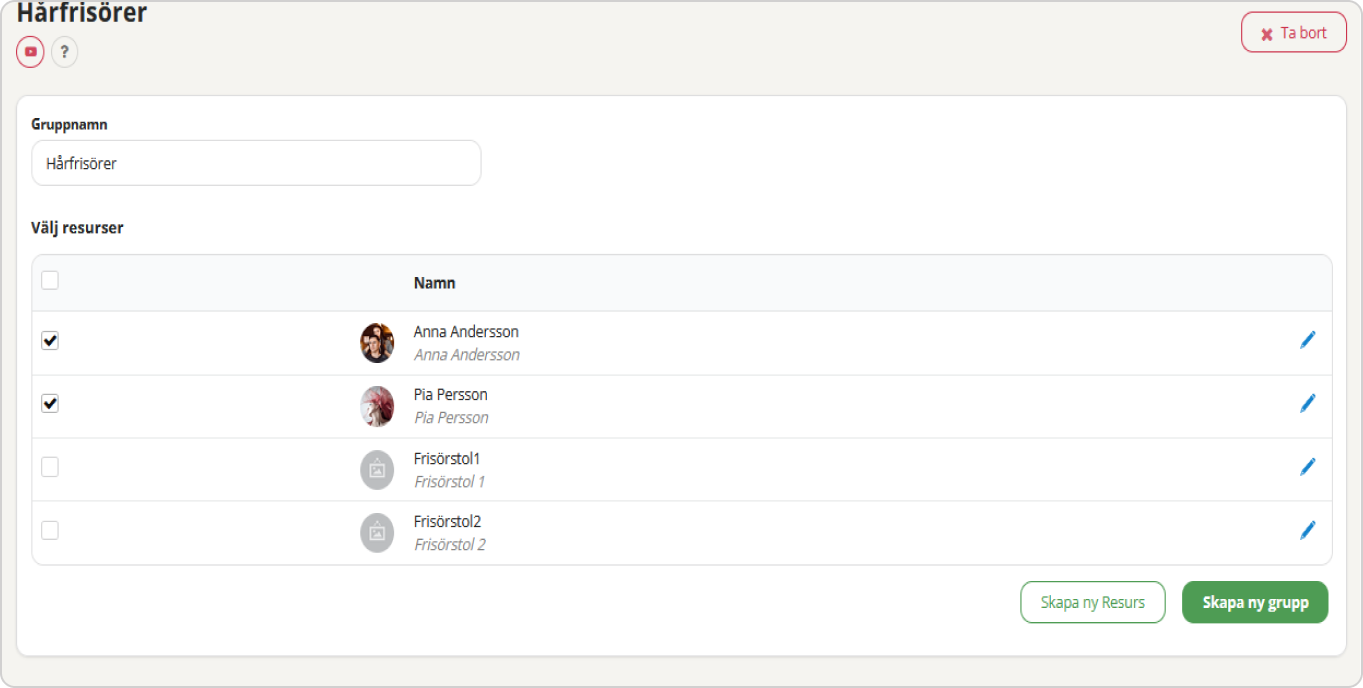Check the Frisörstol2 resource checkbox
Image resolution: width=1363 pixels, height=688 pixels.
50,530
